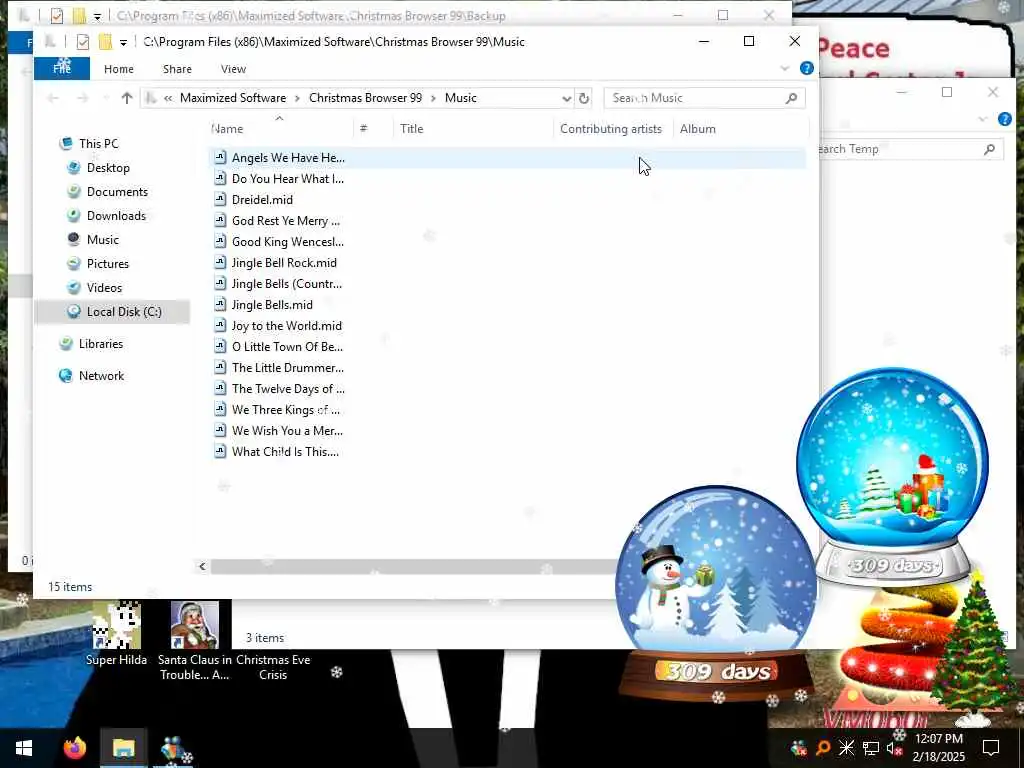The image size is (1024, 768).
Task: Select This PC in navigation pane
Action: [x=99, y=144]
